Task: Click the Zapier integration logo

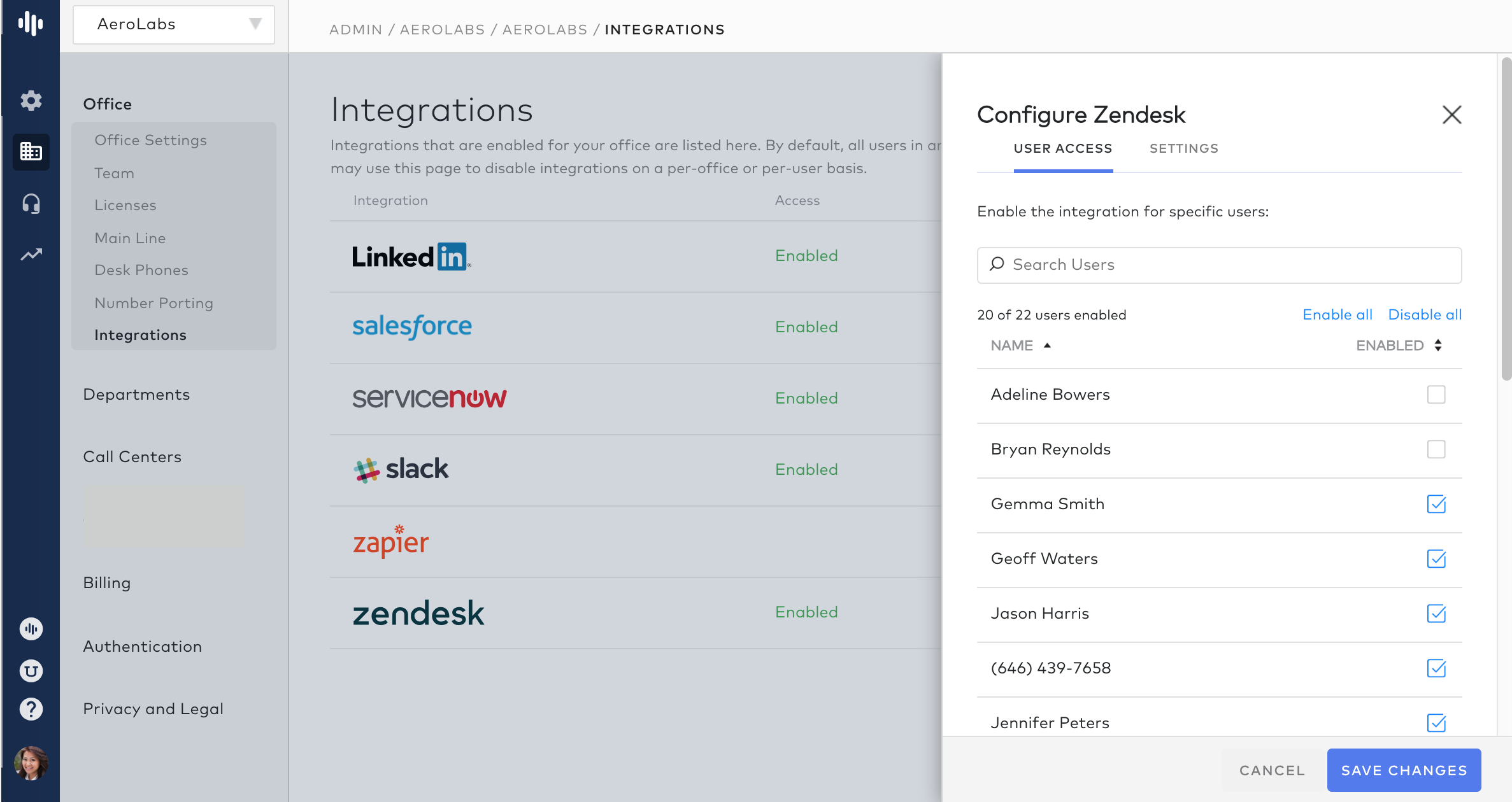Action: pyautogui.click(x=390, y=542)
